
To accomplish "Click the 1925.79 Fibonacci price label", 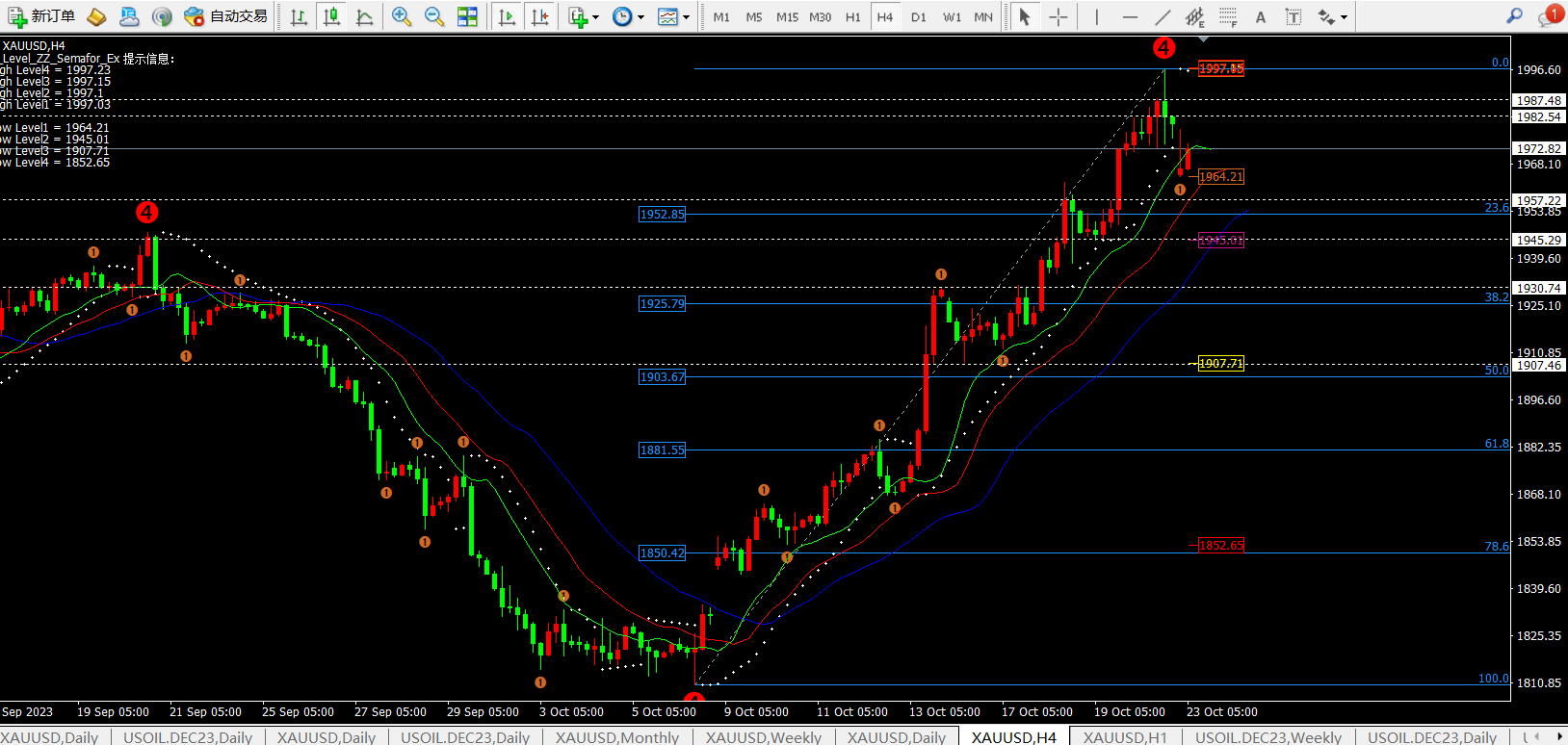I will pyautogui.click(x=663, y=304).
